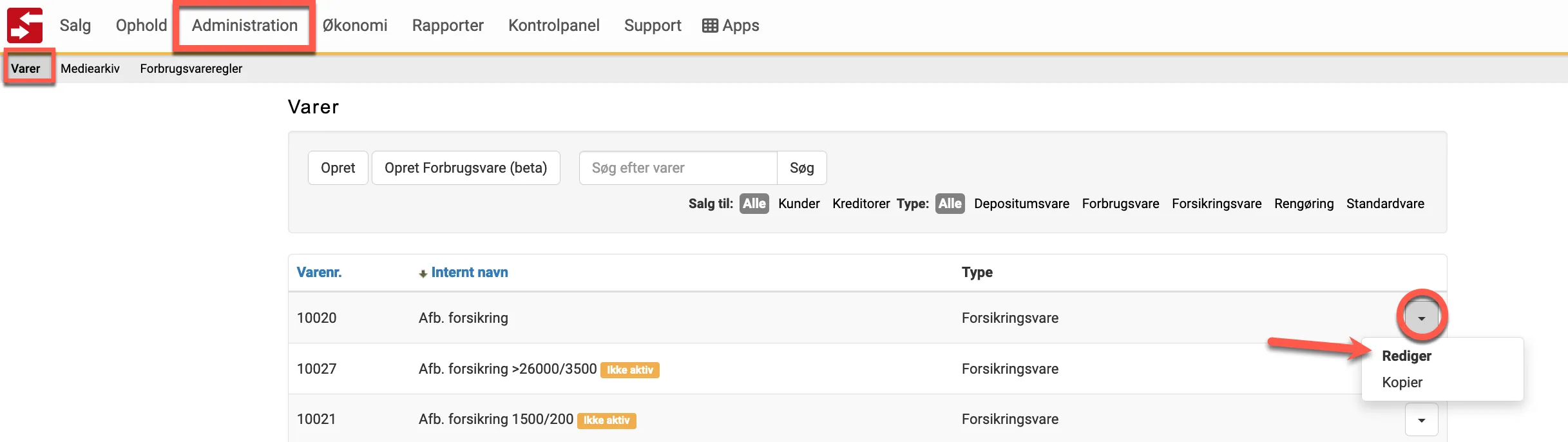Click the red arrow logo icon
Image resolution: width=1568 pixels, height=442 pixels.
pyautogui.click(x=24, y=25)
